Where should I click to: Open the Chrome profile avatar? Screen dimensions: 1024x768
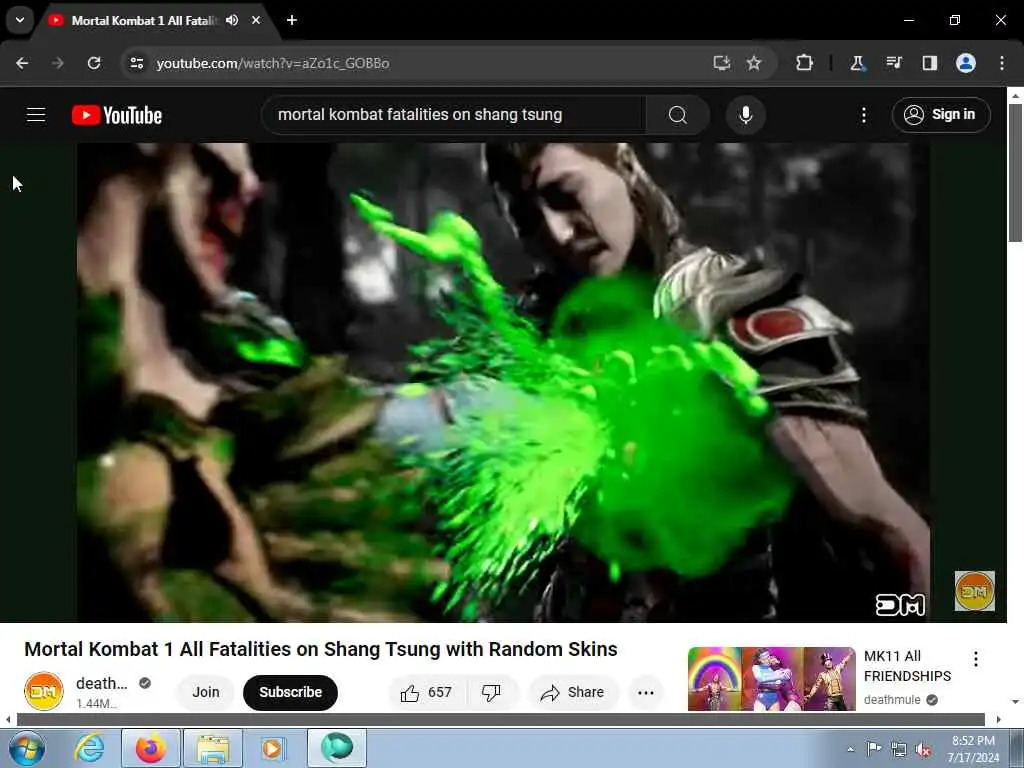coord(966,63)
